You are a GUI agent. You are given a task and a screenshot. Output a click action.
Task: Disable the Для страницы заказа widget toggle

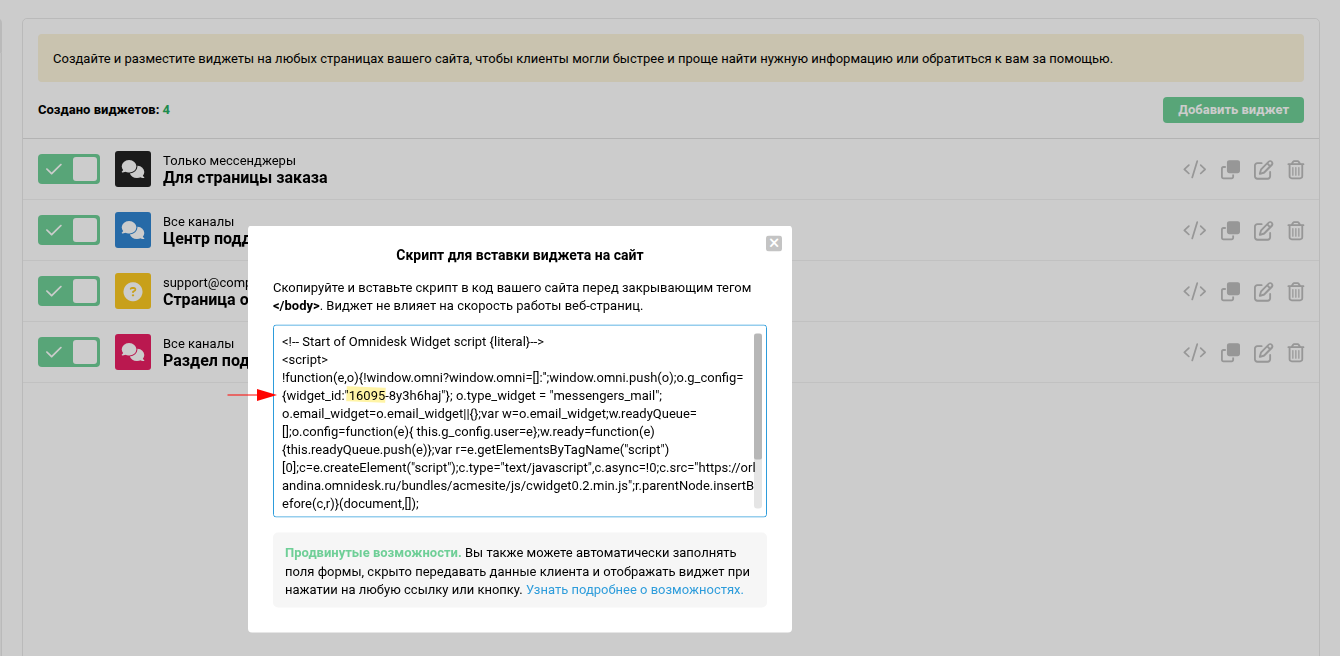(x=69, y=170)
